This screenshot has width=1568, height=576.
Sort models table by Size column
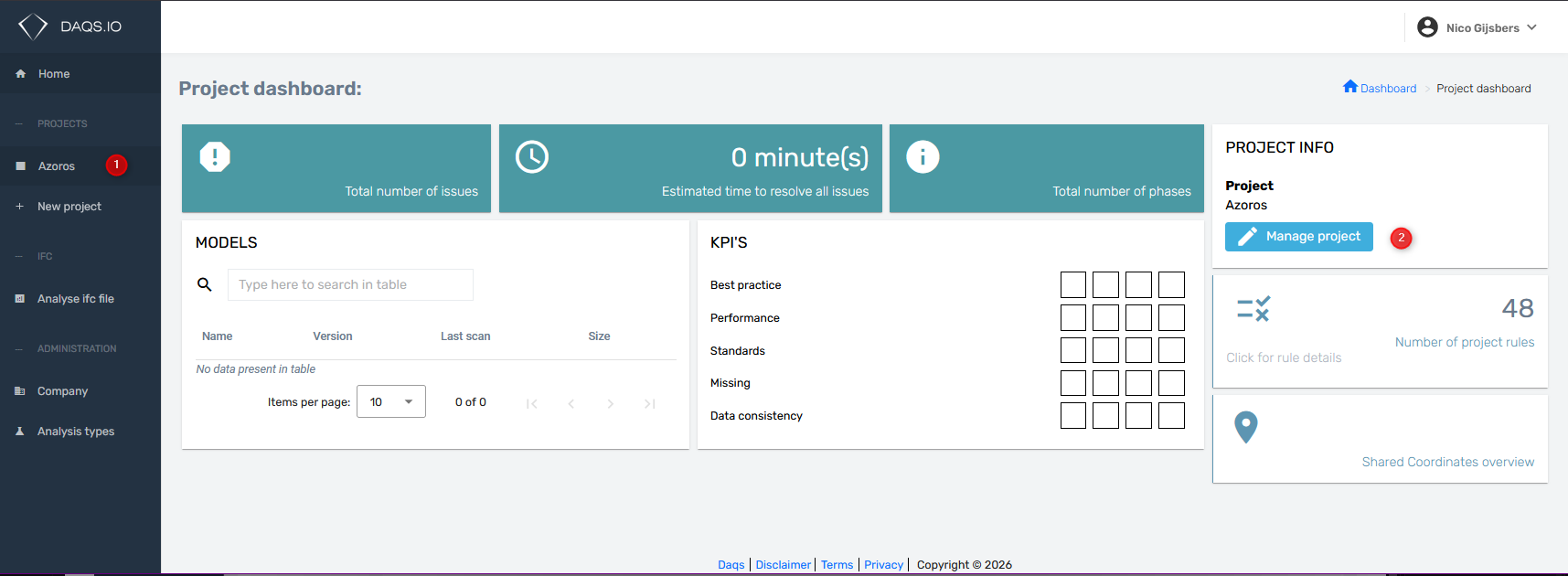coord(599,336)
